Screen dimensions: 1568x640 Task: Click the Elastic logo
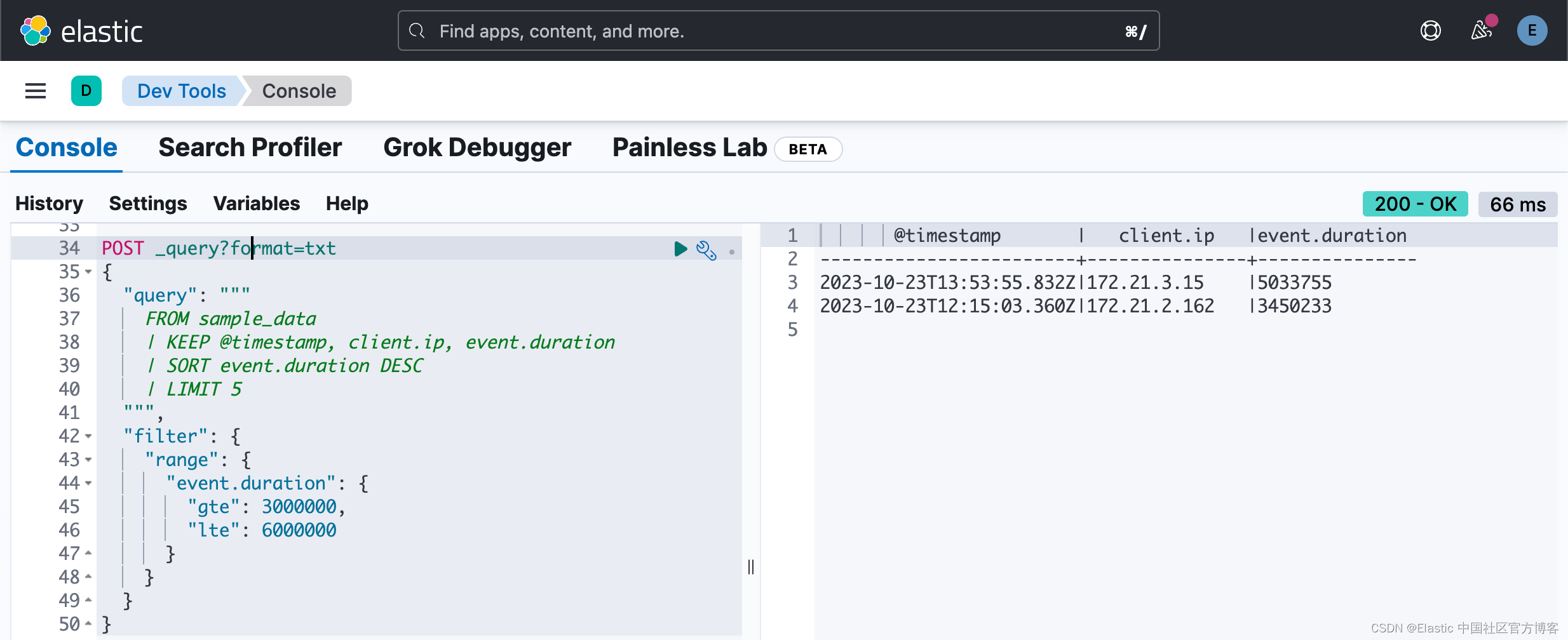tap(81, 30)
